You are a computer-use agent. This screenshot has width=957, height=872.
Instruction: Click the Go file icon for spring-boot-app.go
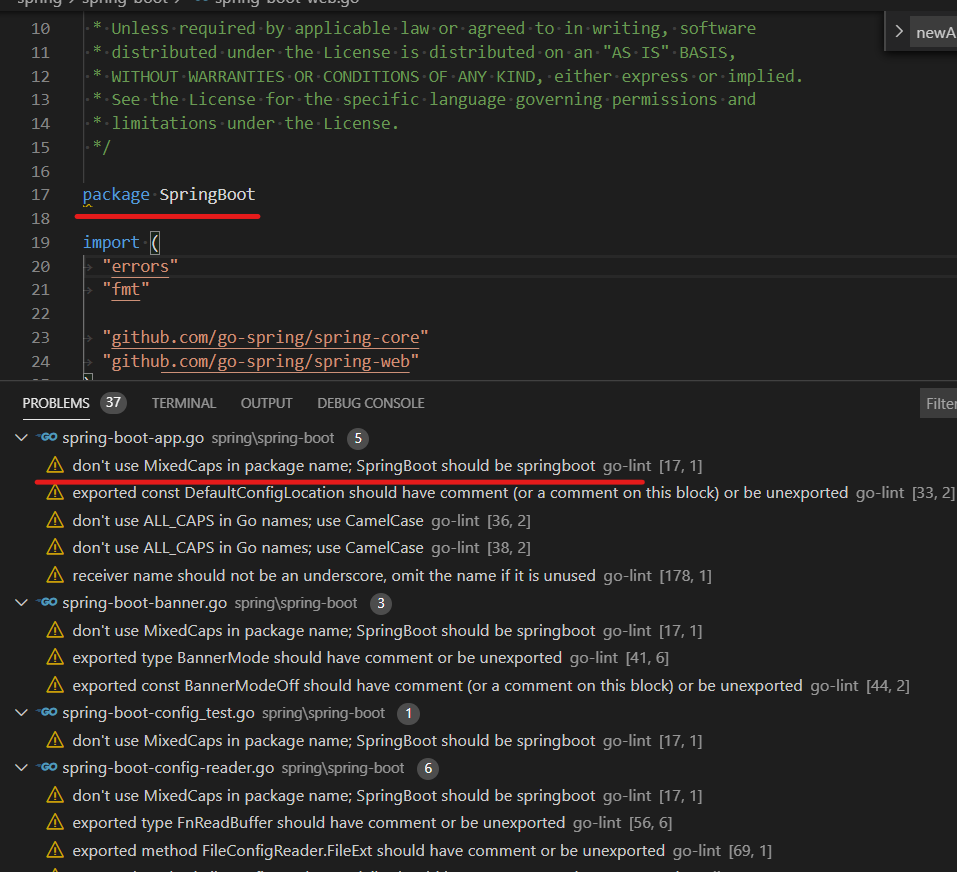[47, 438]
